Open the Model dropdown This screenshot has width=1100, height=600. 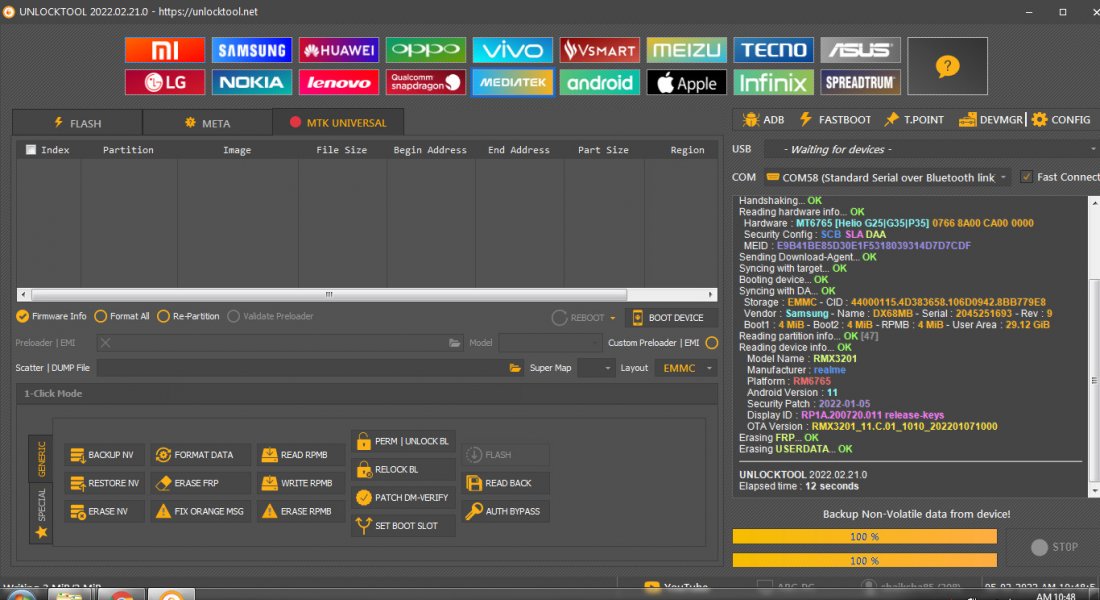tap(550, 342)
